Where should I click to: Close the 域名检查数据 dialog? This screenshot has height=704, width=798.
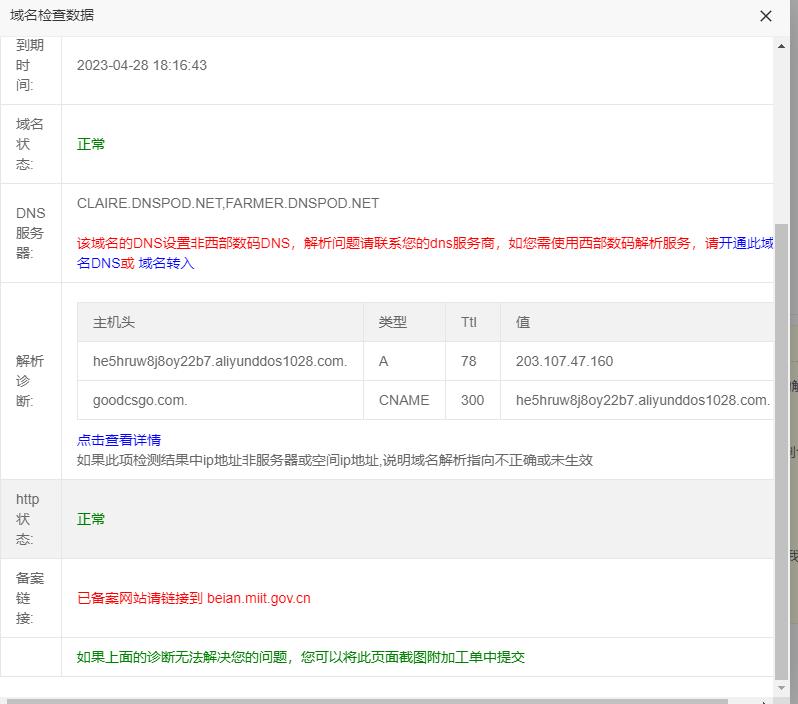tap(766, 16)
